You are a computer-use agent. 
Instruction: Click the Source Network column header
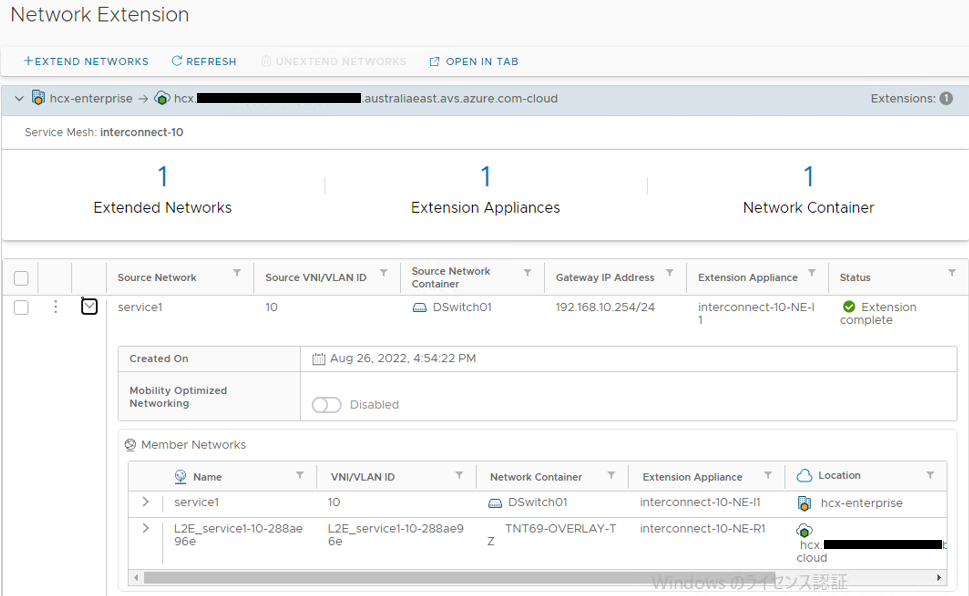(157, 278)
